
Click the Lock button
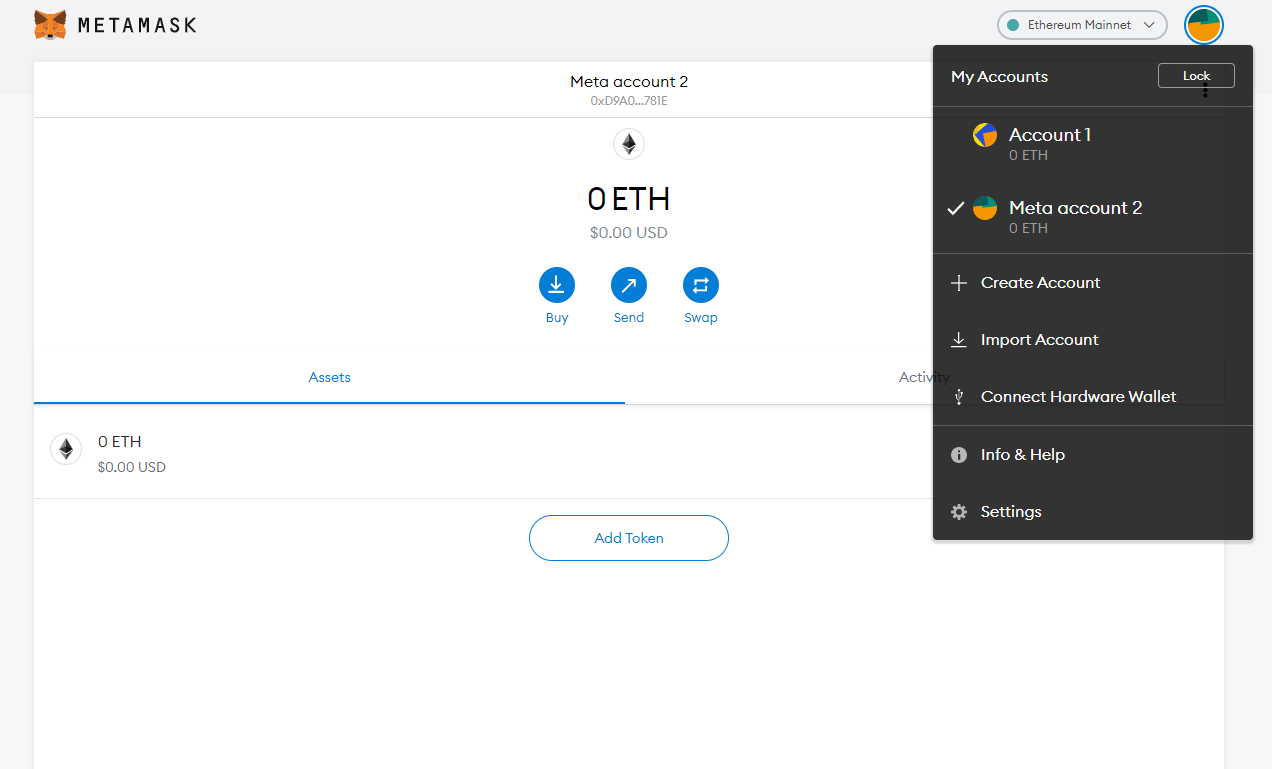tap(1196, 76)
